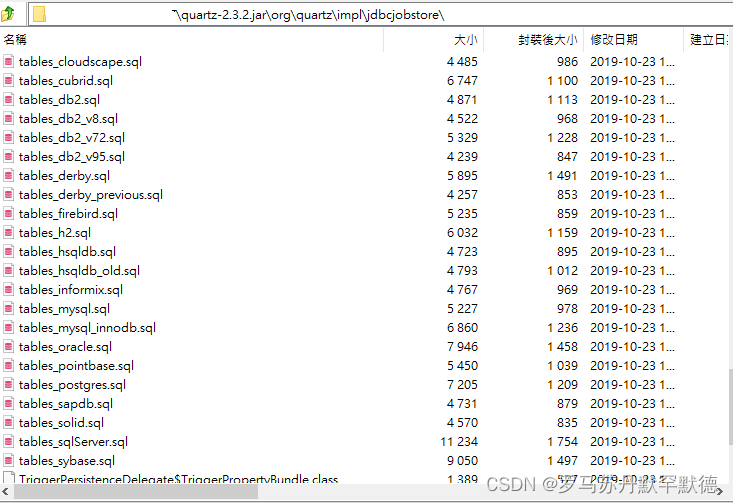Click the tables_postgres.sql file icon
This screenshot has width=733, height=503.
click(8, 385)
